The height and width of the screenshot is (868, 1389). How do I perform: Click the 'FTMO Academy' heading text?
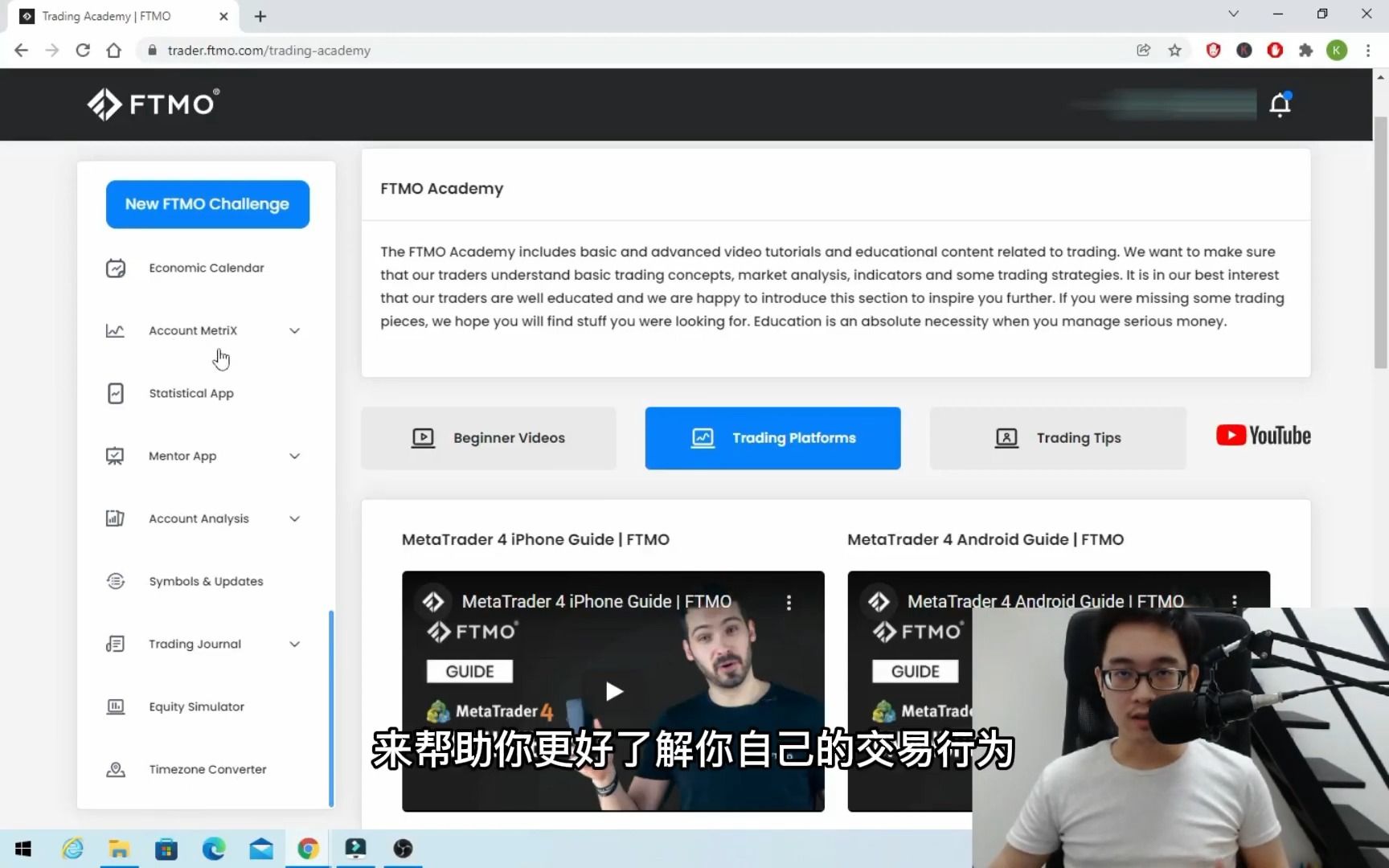pyautogui.click(x=441, y=189)
